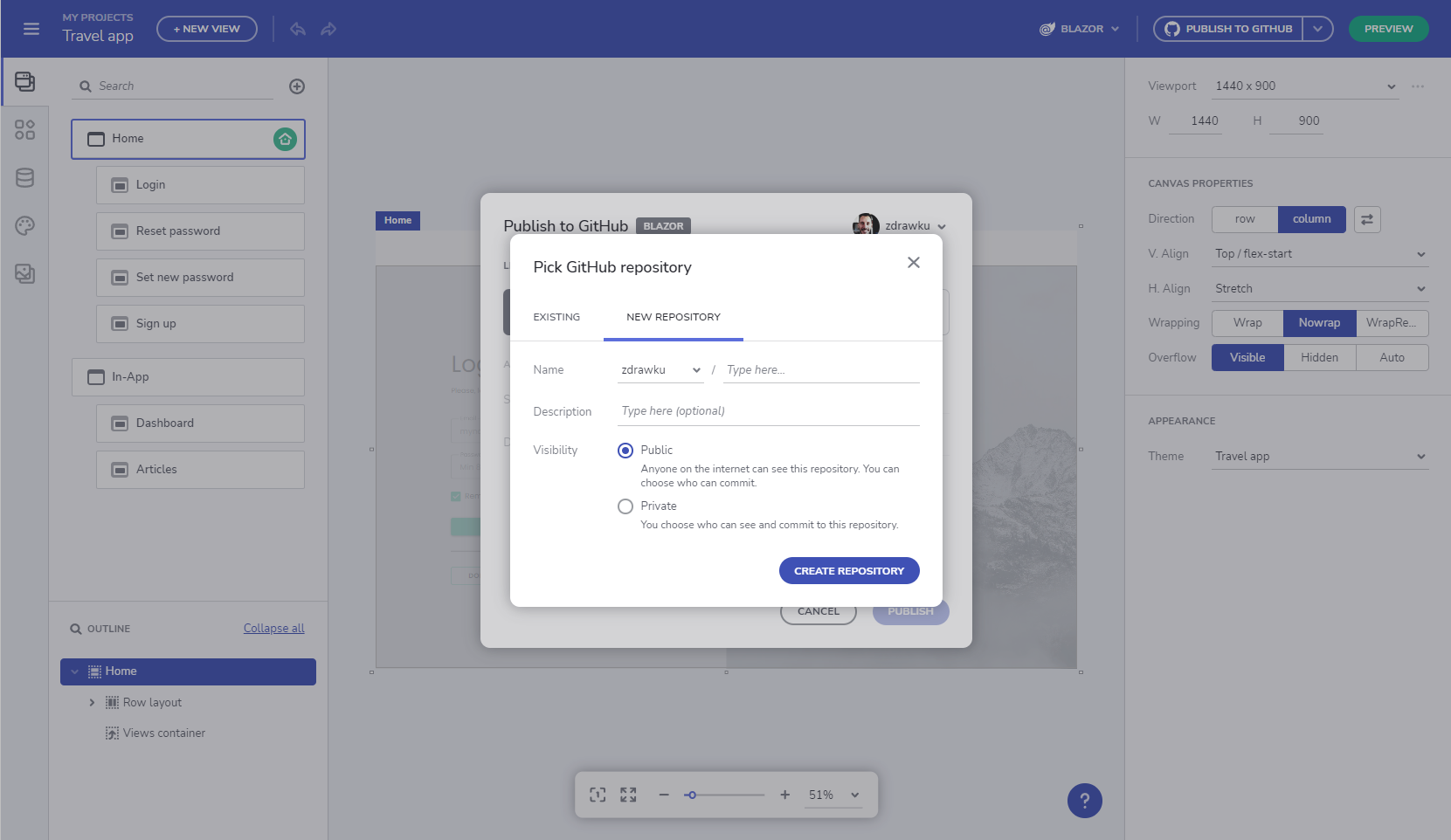
Task: Click the redo arrow icon
Action: tap(328, 29)
